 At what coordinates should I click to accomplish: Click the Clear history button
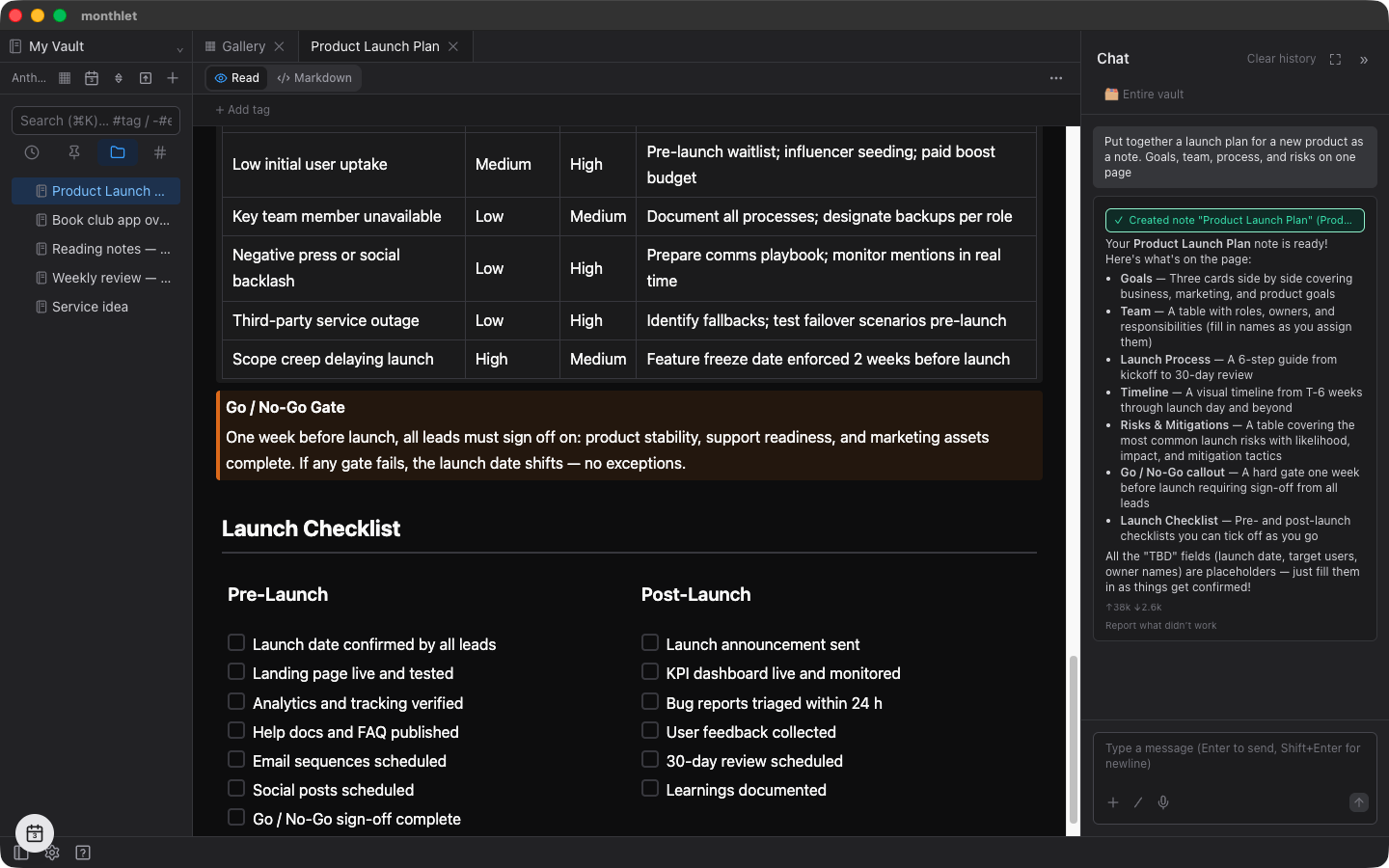1281,59
